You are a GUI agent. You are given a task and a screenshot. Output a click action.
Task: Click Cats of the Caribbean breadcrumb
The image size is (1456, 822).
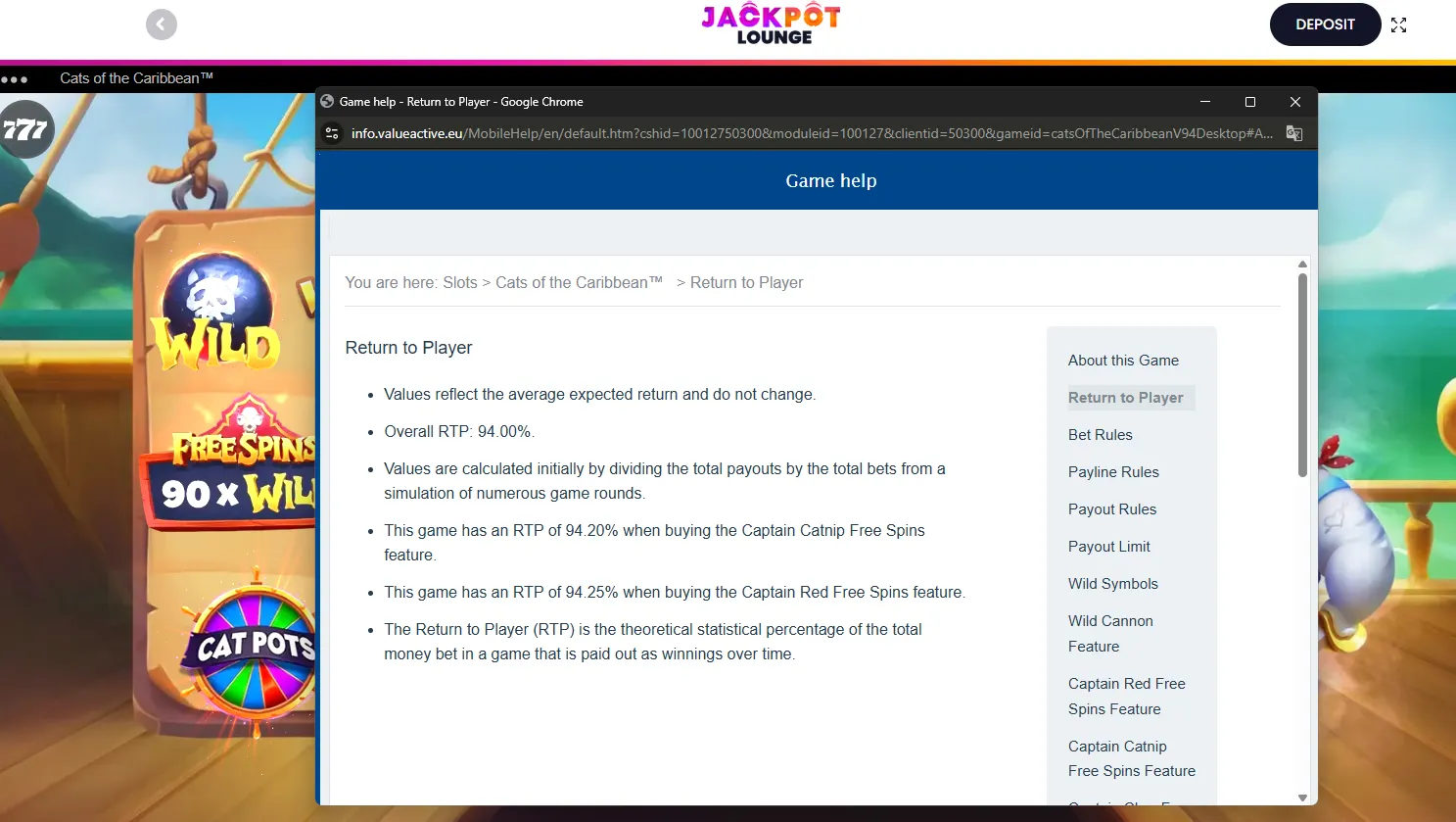[x=579, y=283]
